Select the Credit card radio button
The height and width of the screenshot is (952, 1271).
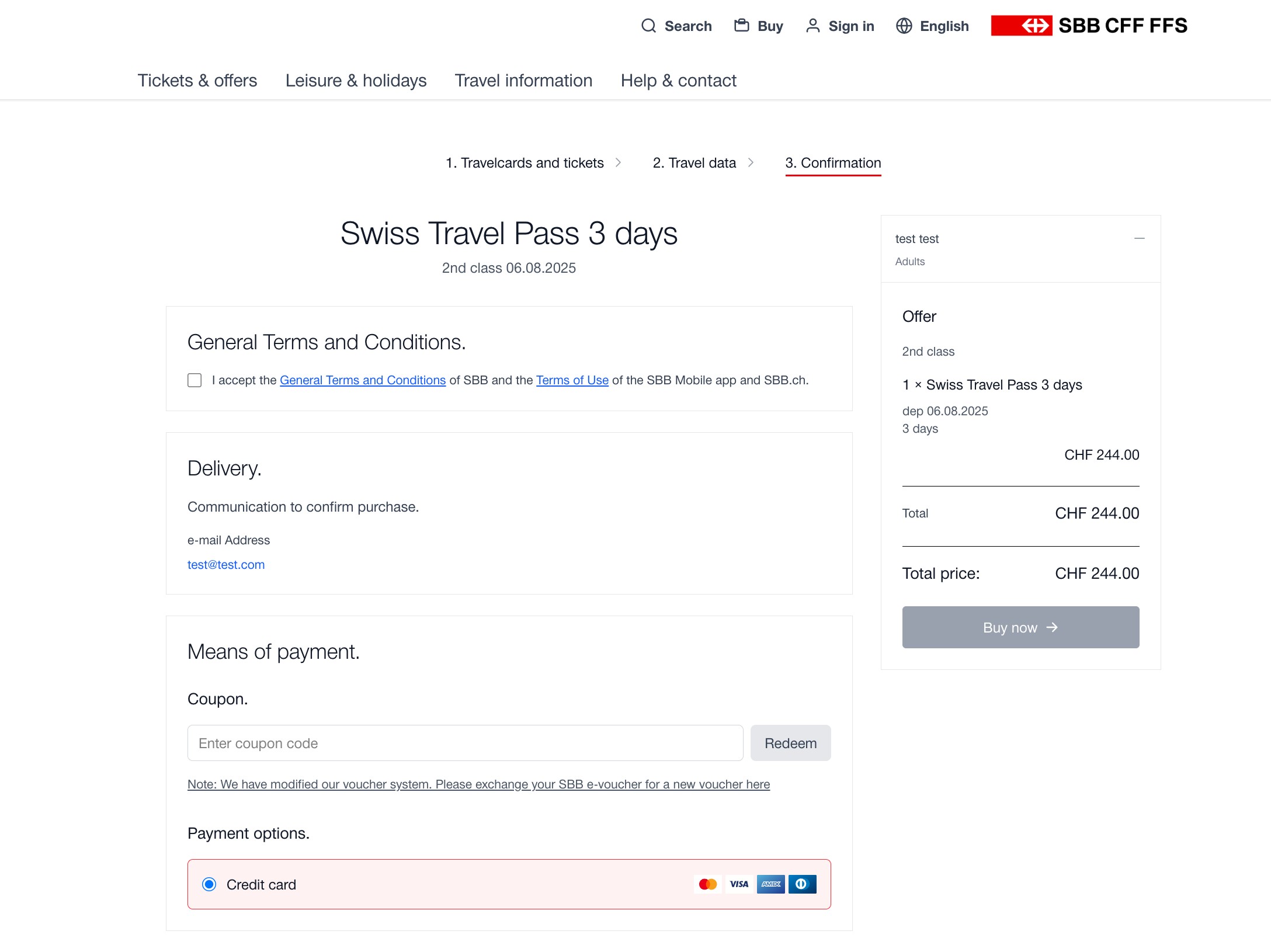[209, 884]
